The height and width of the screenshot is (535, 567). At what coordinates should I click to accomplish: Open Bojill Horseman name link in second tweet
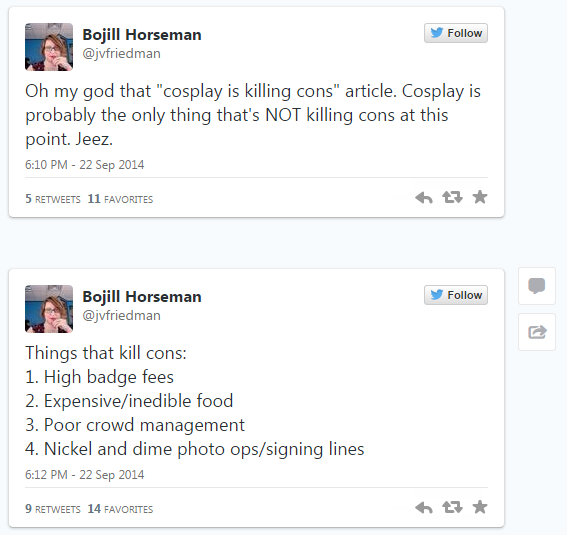142,297
